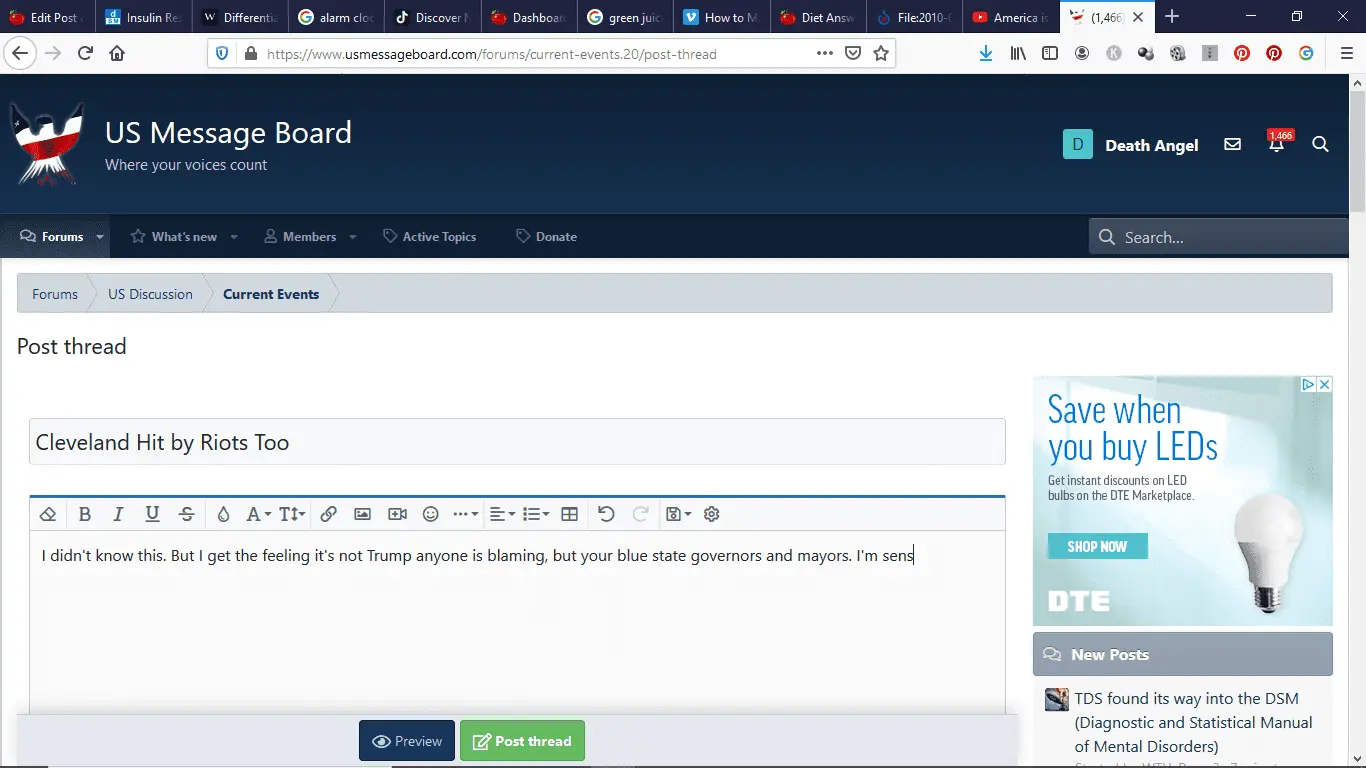
Task: Open the font family dropdown
Action: 258,514
